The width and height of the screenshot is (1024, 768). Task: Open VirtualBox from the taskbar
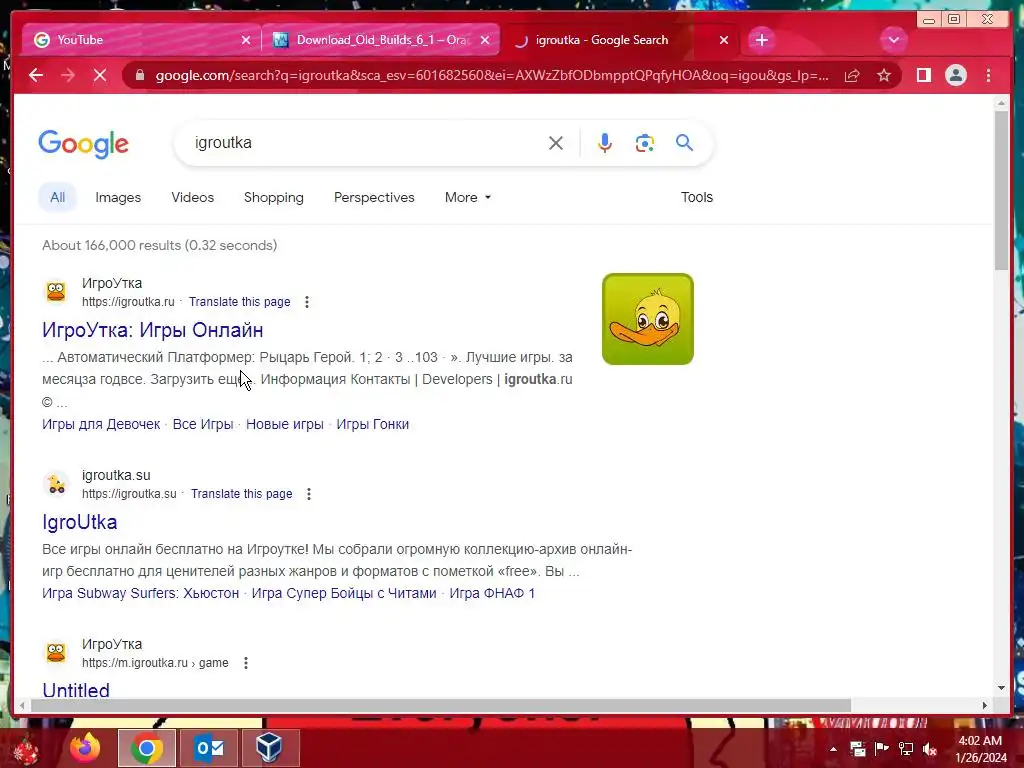pos(269,748)
